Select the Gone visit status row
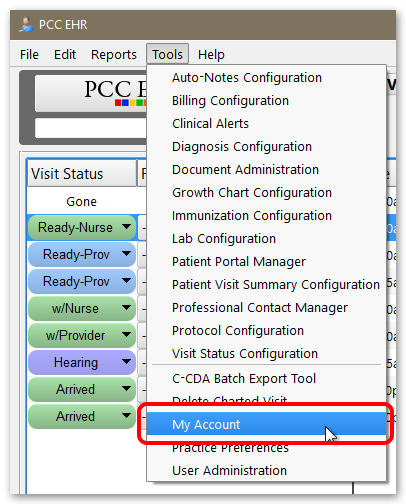The width and height of the screenshot is (406, 504). pos(82,201)
